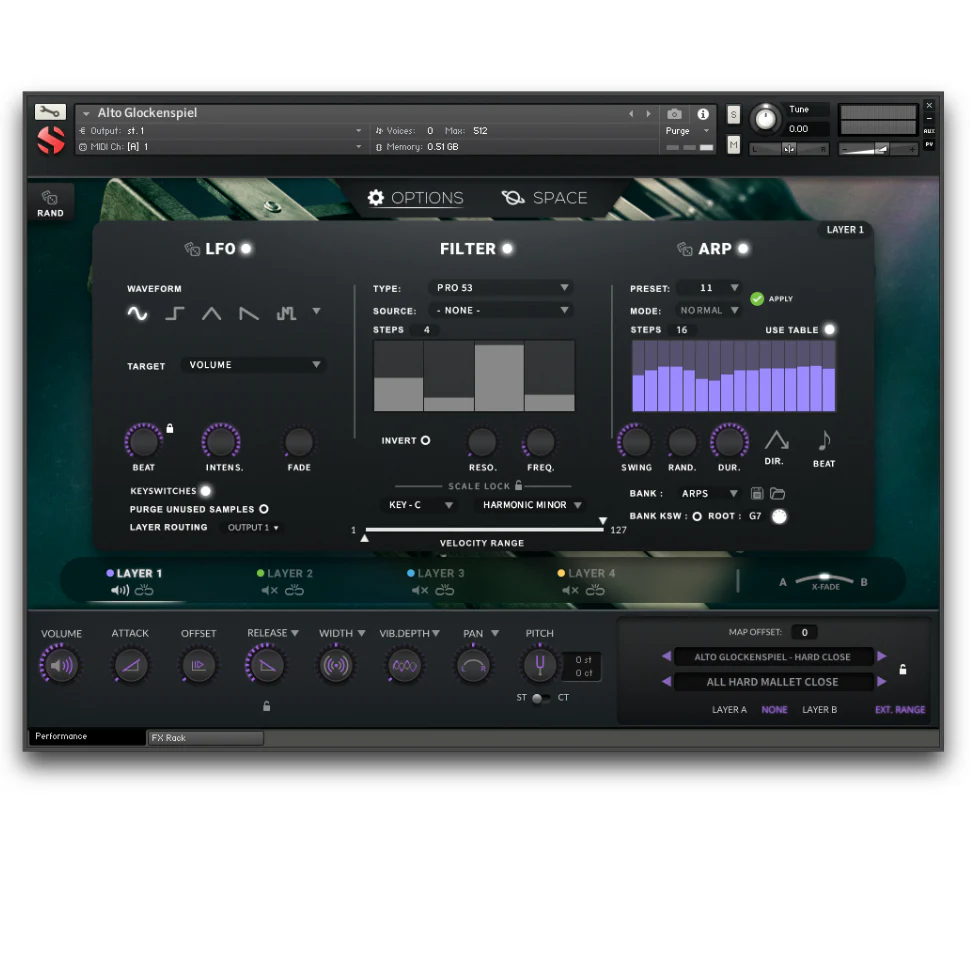Viewport: 970px width, 970px height.
Task: Click the wrench edit icon
Action: (50, 112)
